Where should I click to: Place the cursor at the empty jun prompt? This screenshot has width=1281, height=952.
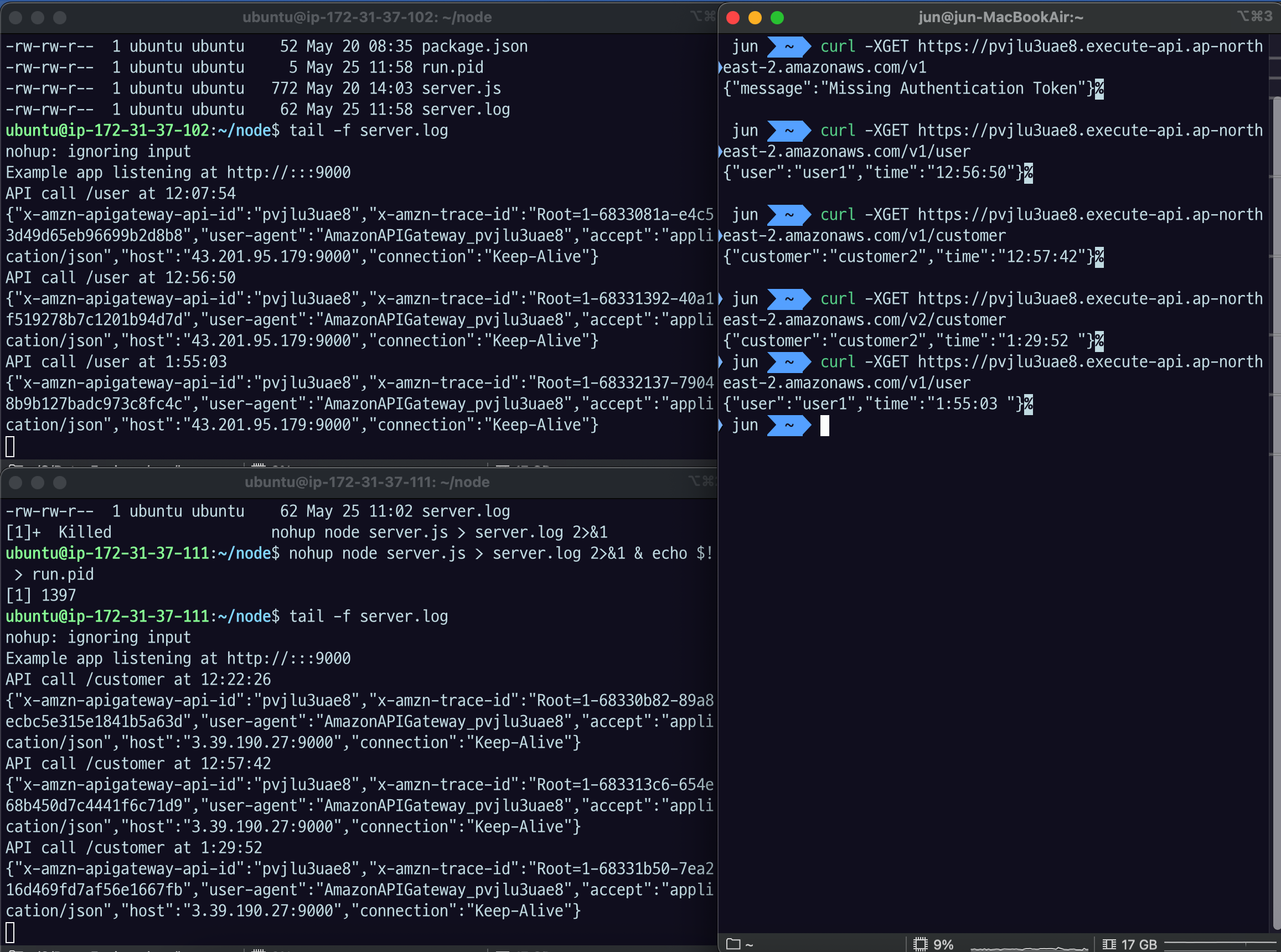(825, 425)
